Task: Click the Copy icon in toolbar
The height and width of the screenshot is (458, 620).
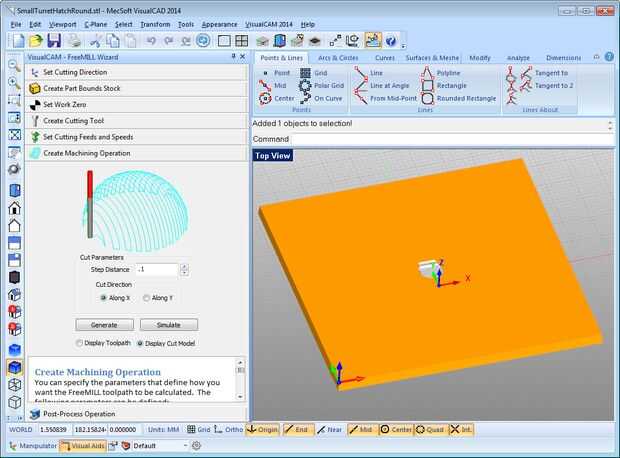Action: [113, 40]
